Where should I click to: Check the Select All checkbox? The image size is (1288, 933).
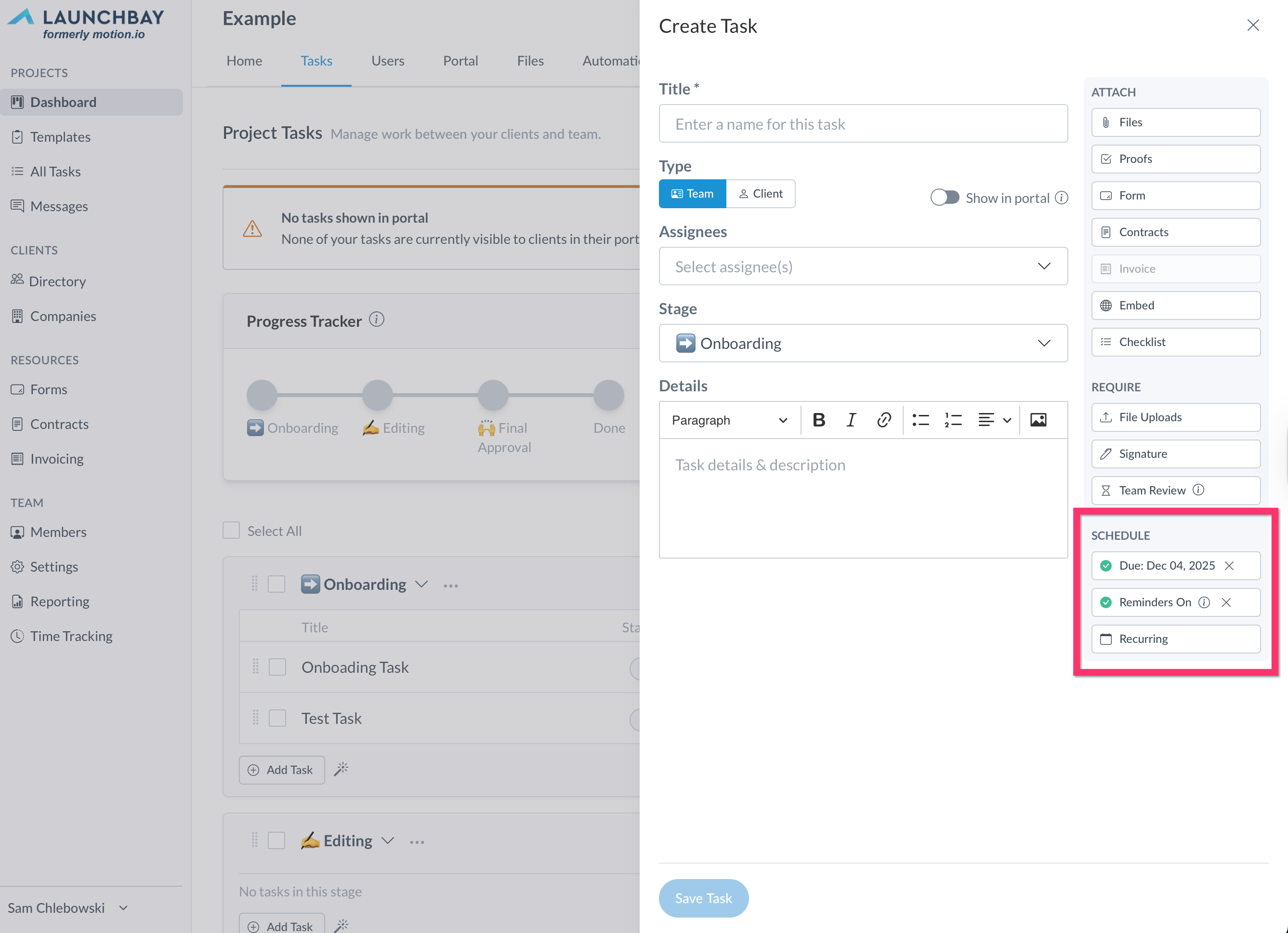231,530
